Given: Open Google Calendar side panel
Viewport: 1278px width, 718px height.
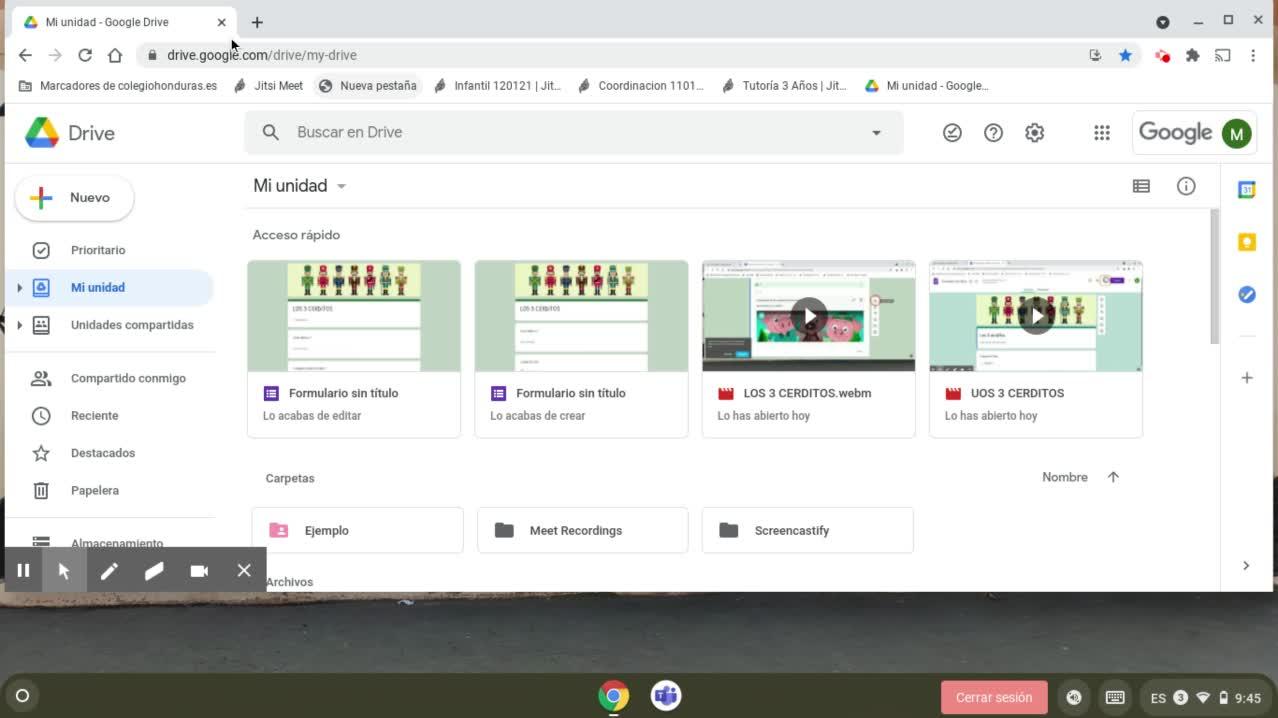Looking at the screenshot, I should coord(1247,190).
